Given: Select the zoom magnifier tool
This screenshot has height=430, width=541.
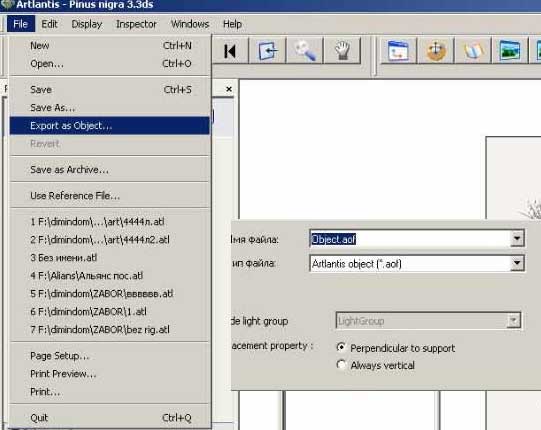Looking at the screenshot, I should [x=305, y=51].
